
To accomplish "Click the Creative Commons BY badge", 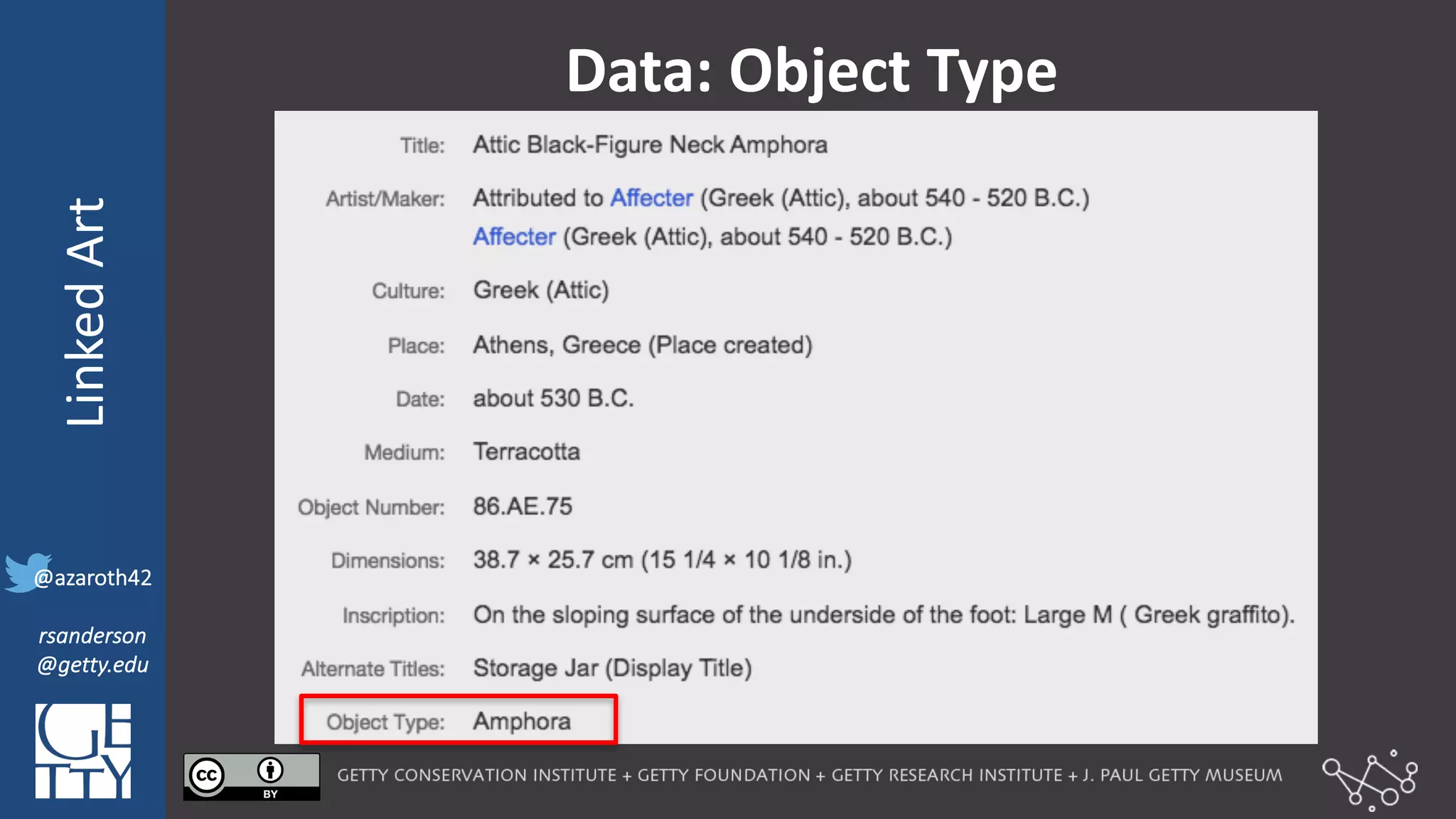I will [252, 777].
